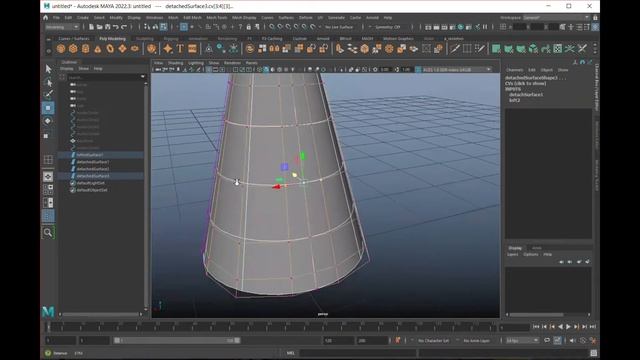The width and height of the screenshot is (640, 360).
Task: Click the single perspective view layout icon
Action: [48, 176]
